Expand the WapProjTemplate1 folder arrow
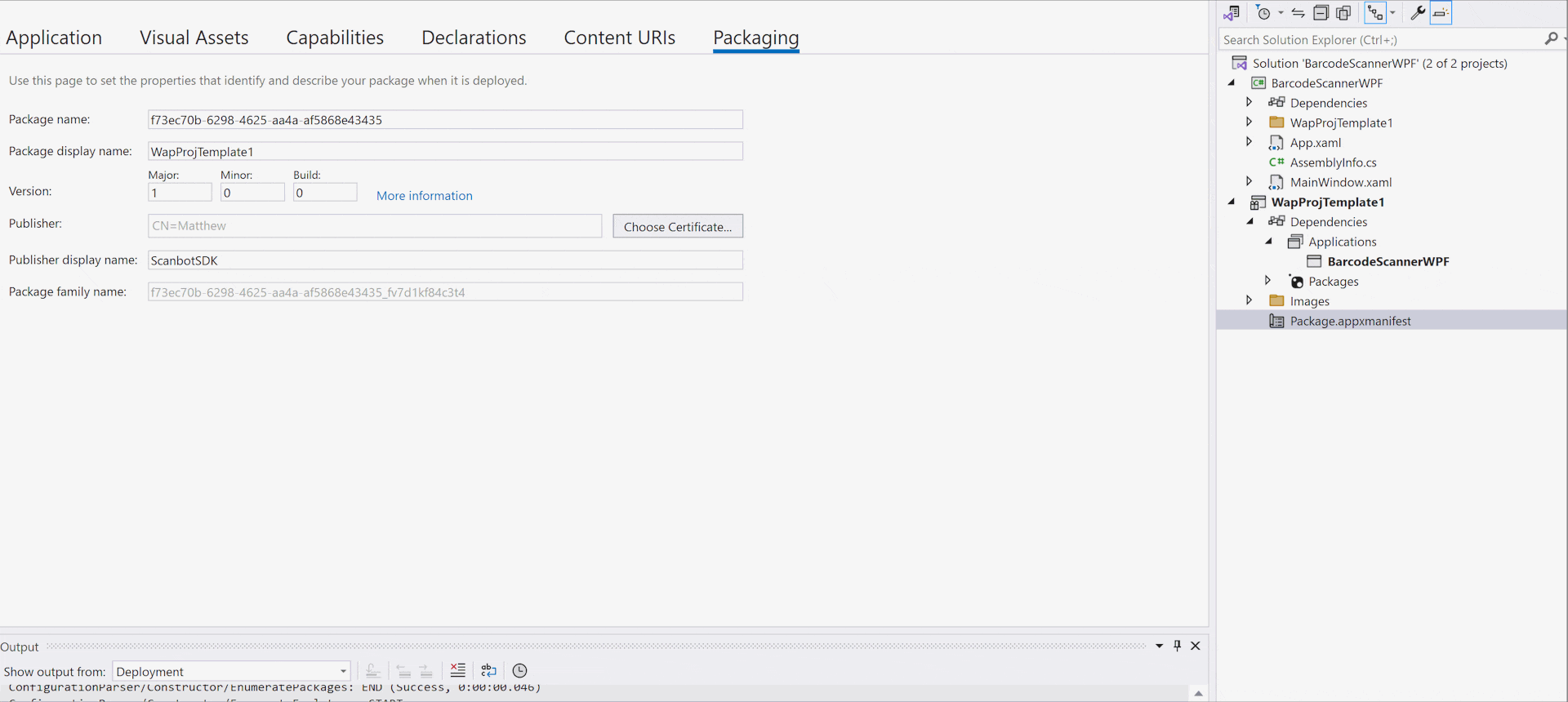 point(1249,122)
